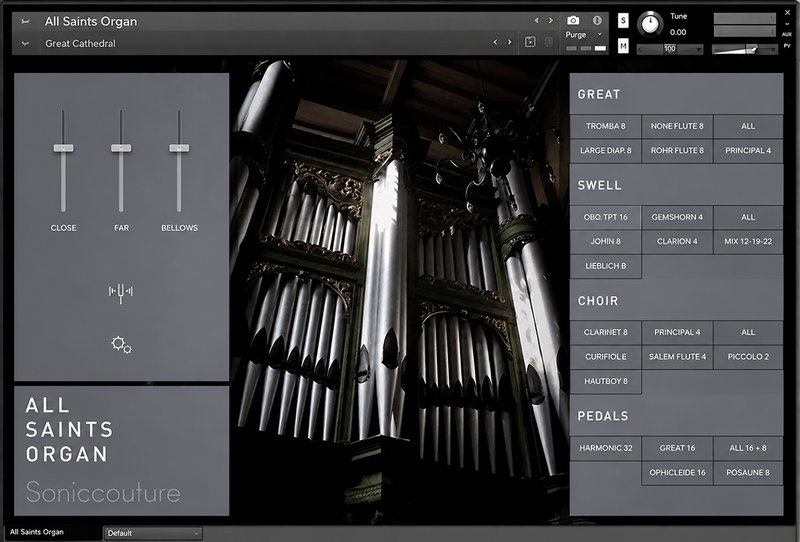
Task: Toggle the LARGE DIAP. 8 stop
Action: (x=606, y=151)
